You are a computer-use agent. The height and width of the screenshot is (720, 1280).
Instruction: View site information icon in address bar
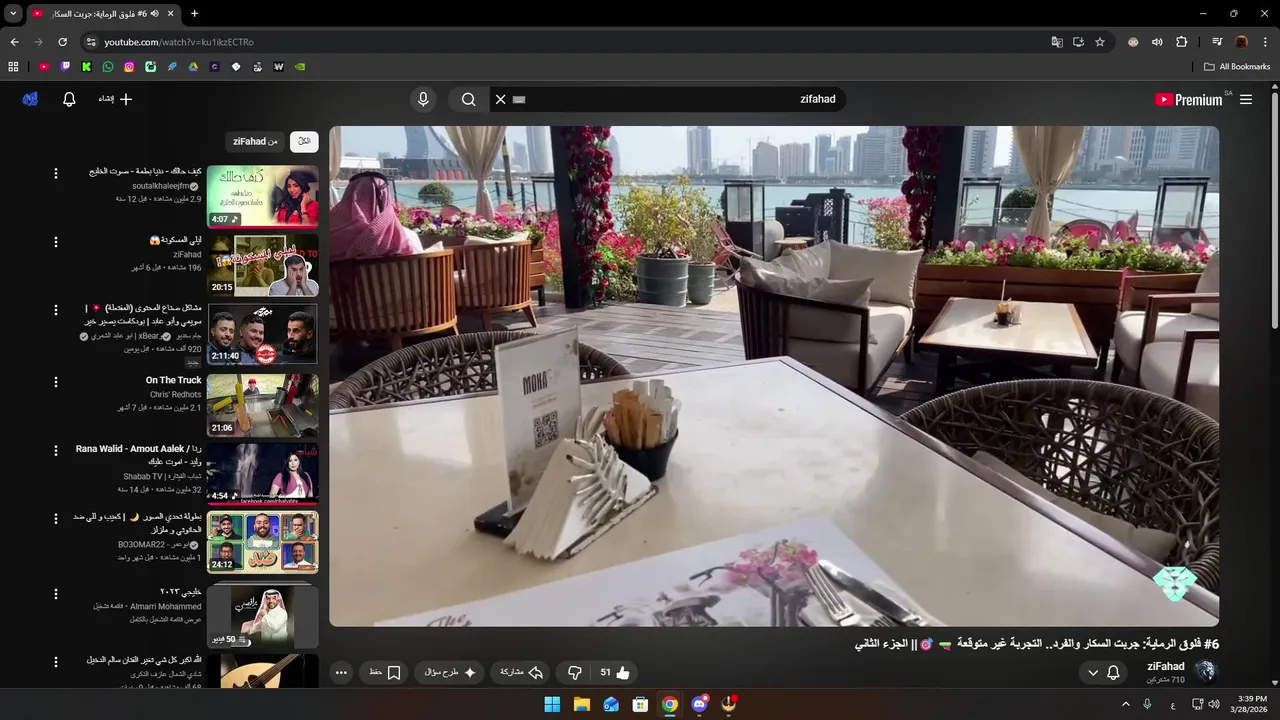(x=91, y=42)
